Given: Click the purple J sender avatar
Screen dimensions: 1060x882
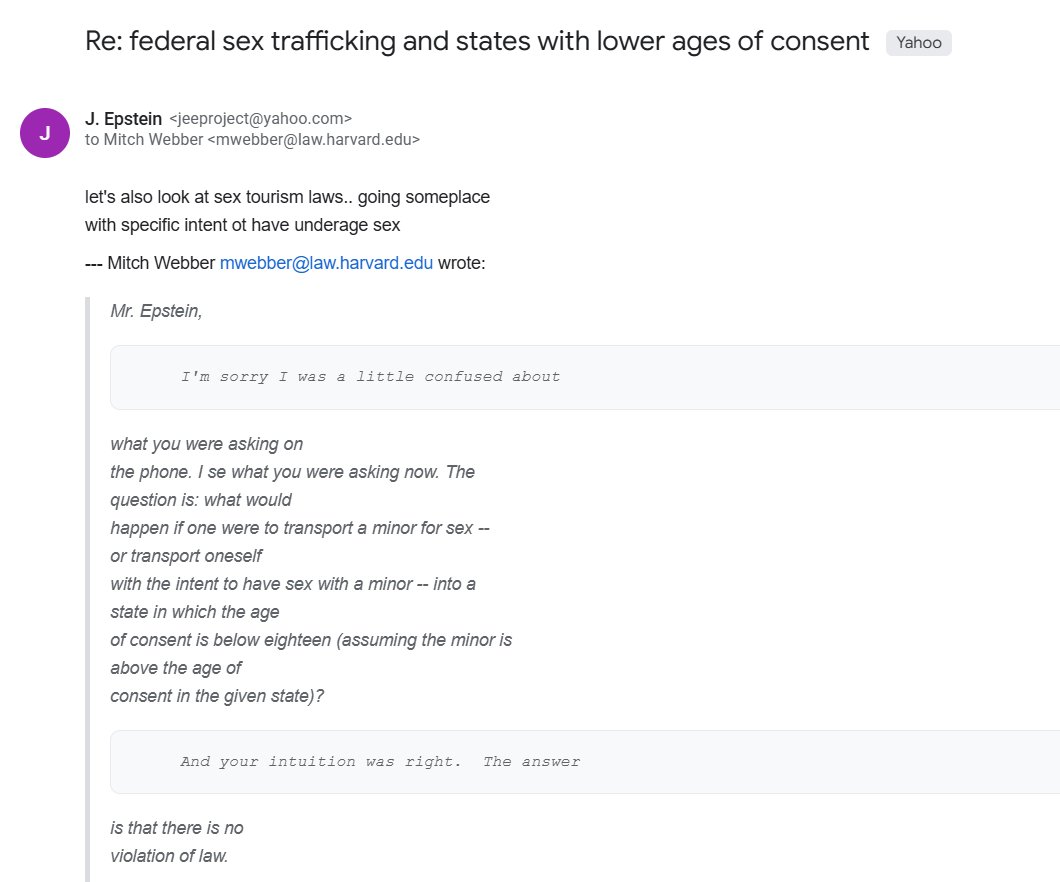Looking at the screenshot, I should coord(44,133).
